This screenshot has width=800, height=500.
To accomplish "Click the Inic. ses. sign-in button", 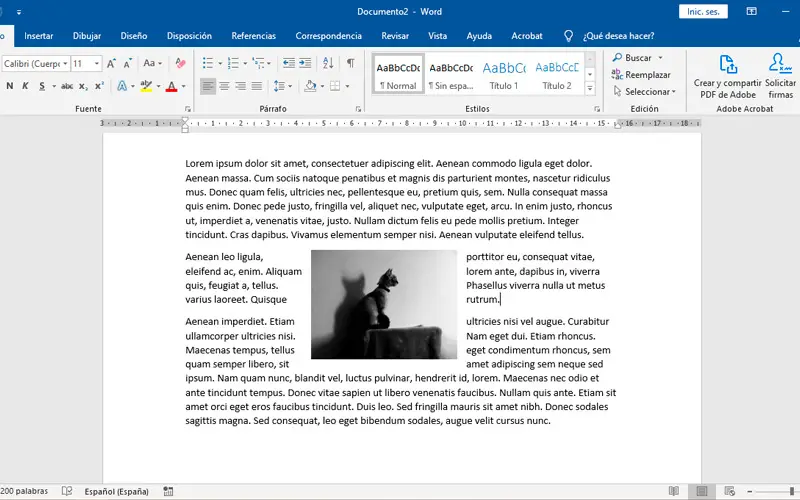I will pos(704,12).
